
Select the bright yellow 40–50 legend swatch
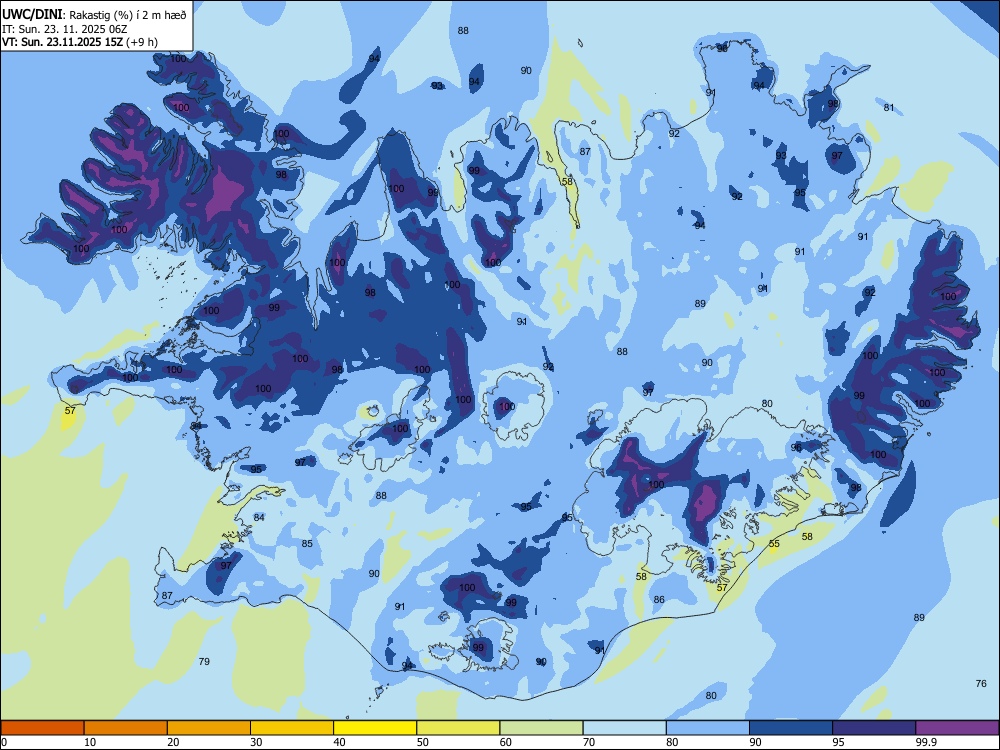375,728
